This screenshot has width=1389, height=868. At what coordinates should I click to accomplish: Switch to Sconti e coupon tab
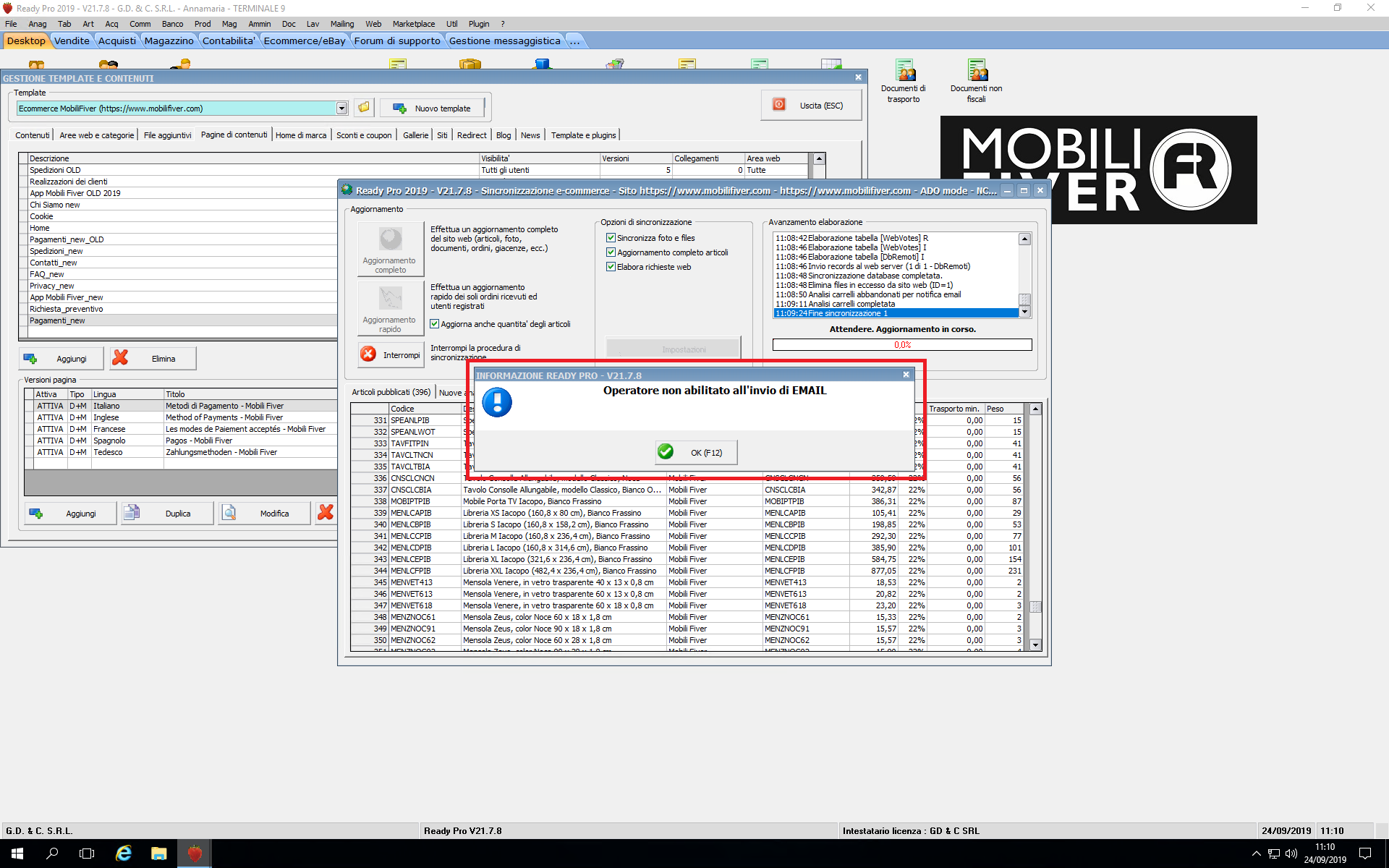point(364,135)
